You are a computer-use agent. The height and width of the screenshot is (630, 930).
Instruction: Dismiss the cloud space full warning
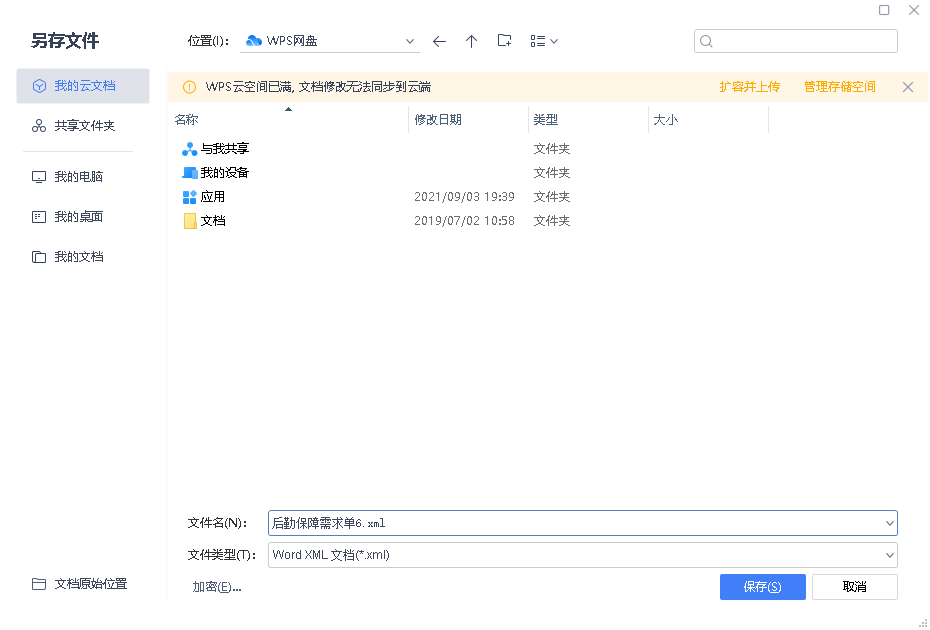907,87
